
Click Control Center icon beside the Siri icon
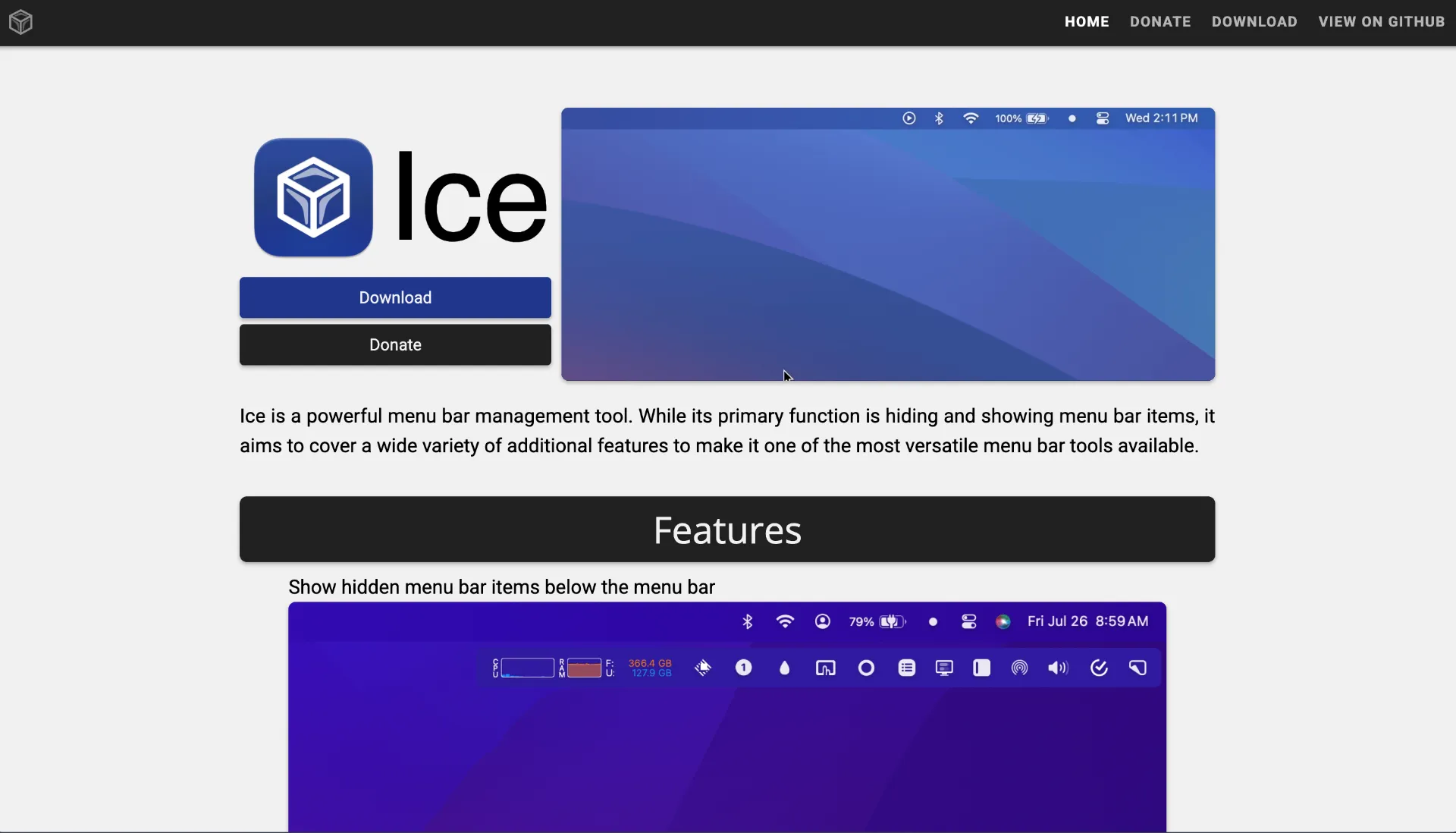pos(969,622)
